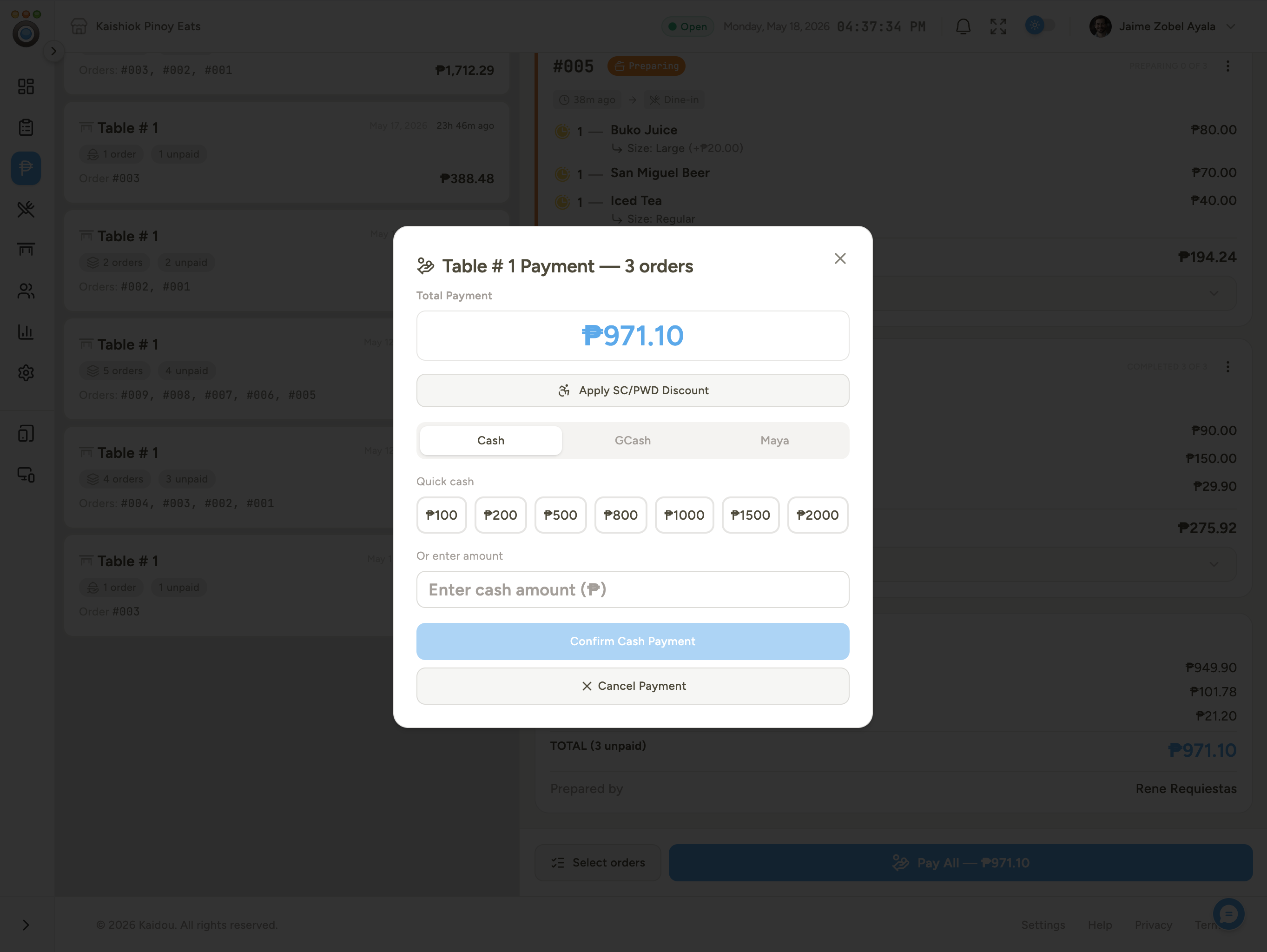1267x952 pixels.
Task: Open the customers people icon in sidebar
Action: (x=26, y=291)
